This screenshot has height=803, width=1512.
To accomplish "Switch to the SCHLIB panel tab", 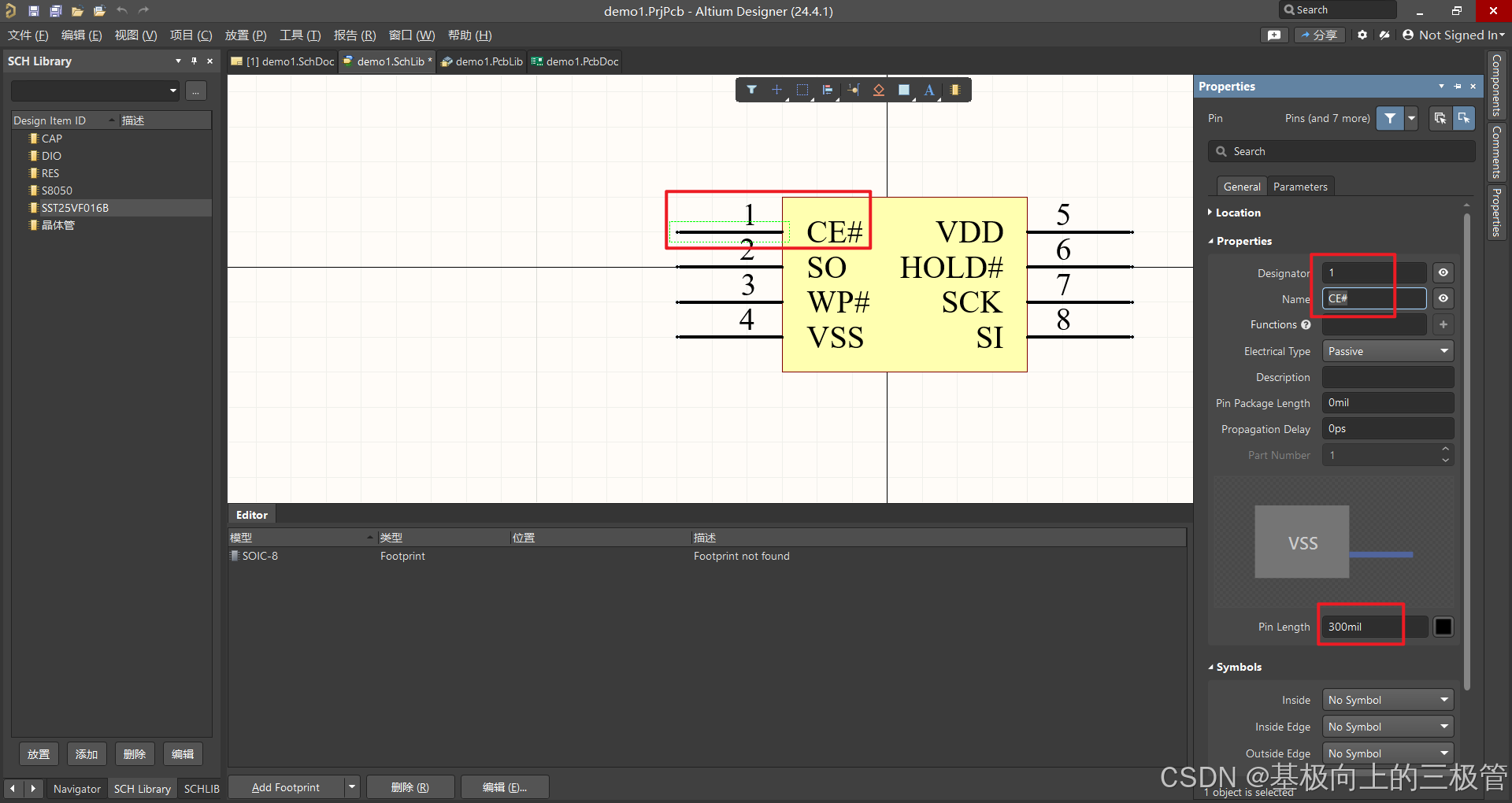I will click(202, 789).
